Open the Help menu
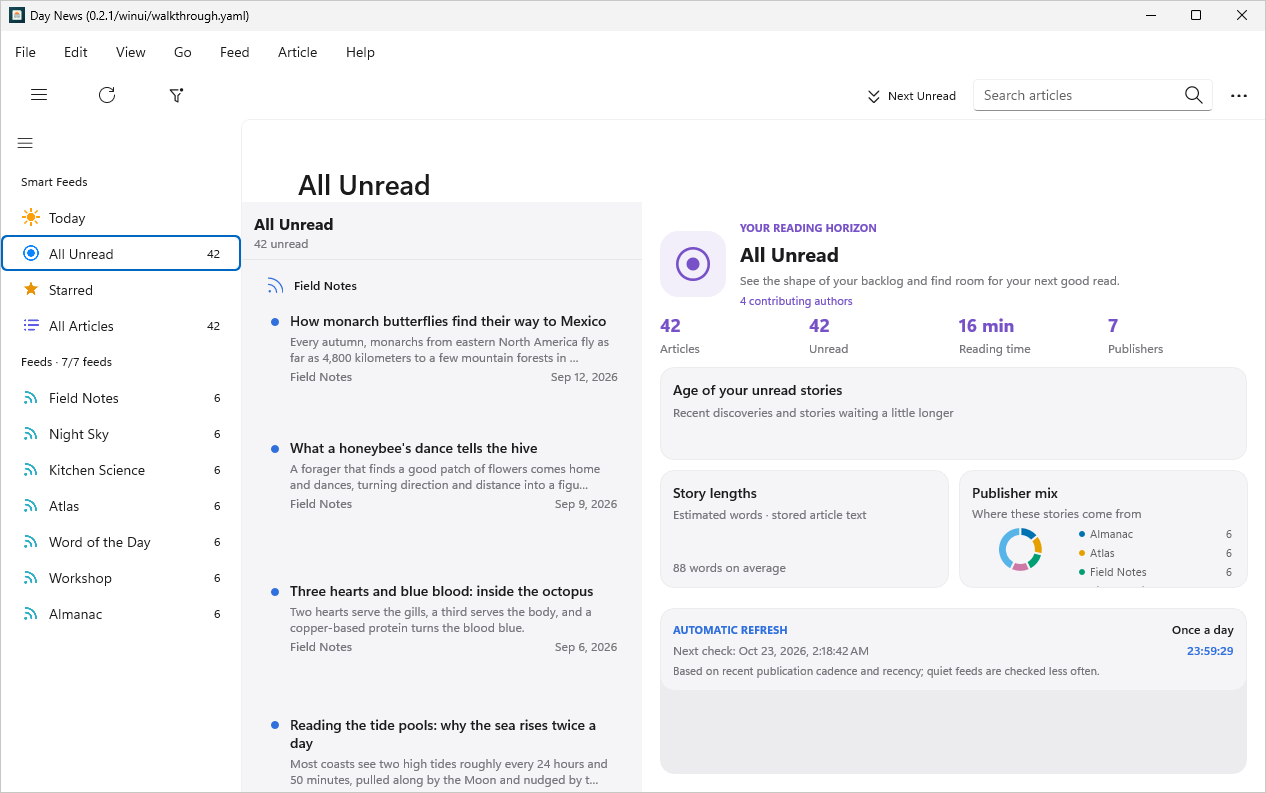Screen dimensions: 1266x793 pyautogui.click(x=360, y=52)
